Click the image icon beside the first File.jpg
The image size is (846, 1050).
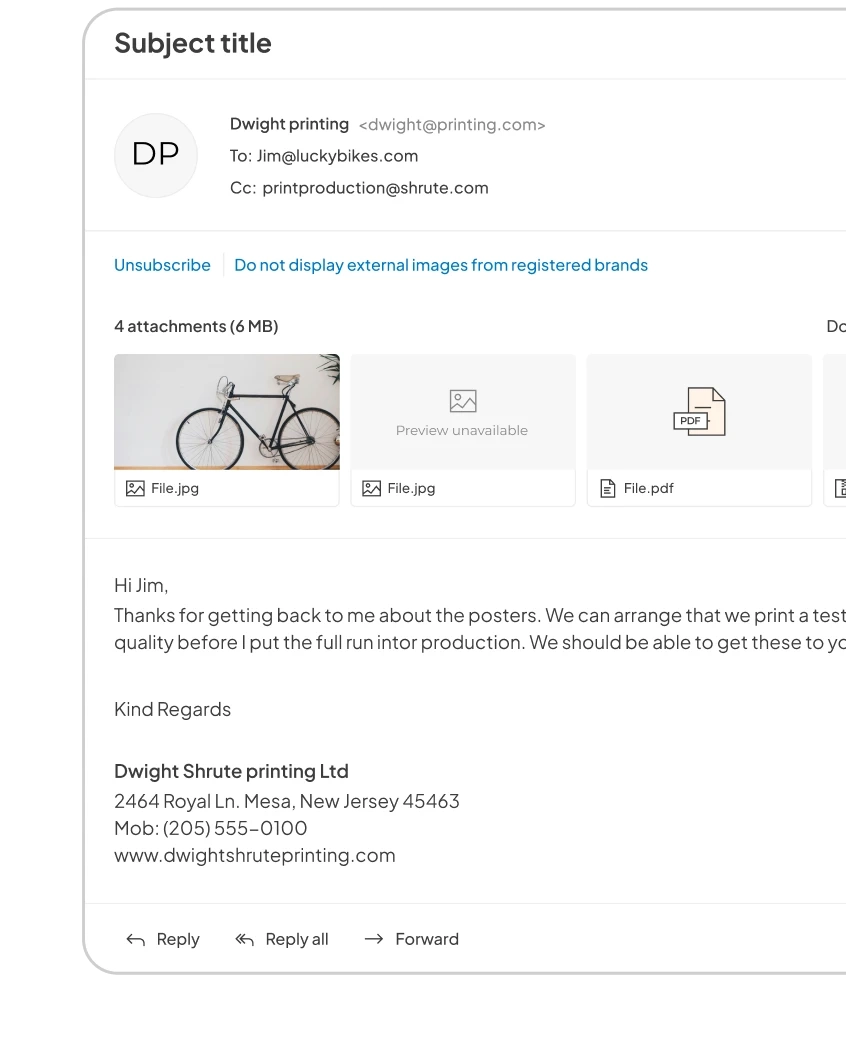[x=135, y=488]
